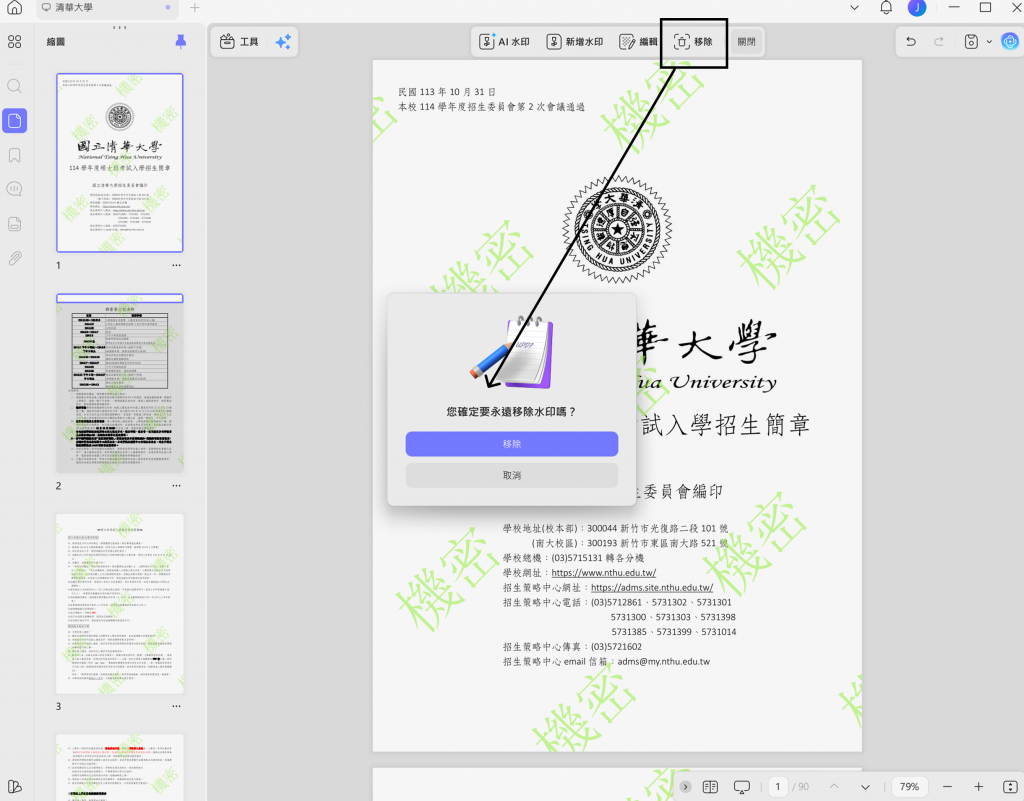
Task: Open the home icon in title bar
Action: coord(14,8)
